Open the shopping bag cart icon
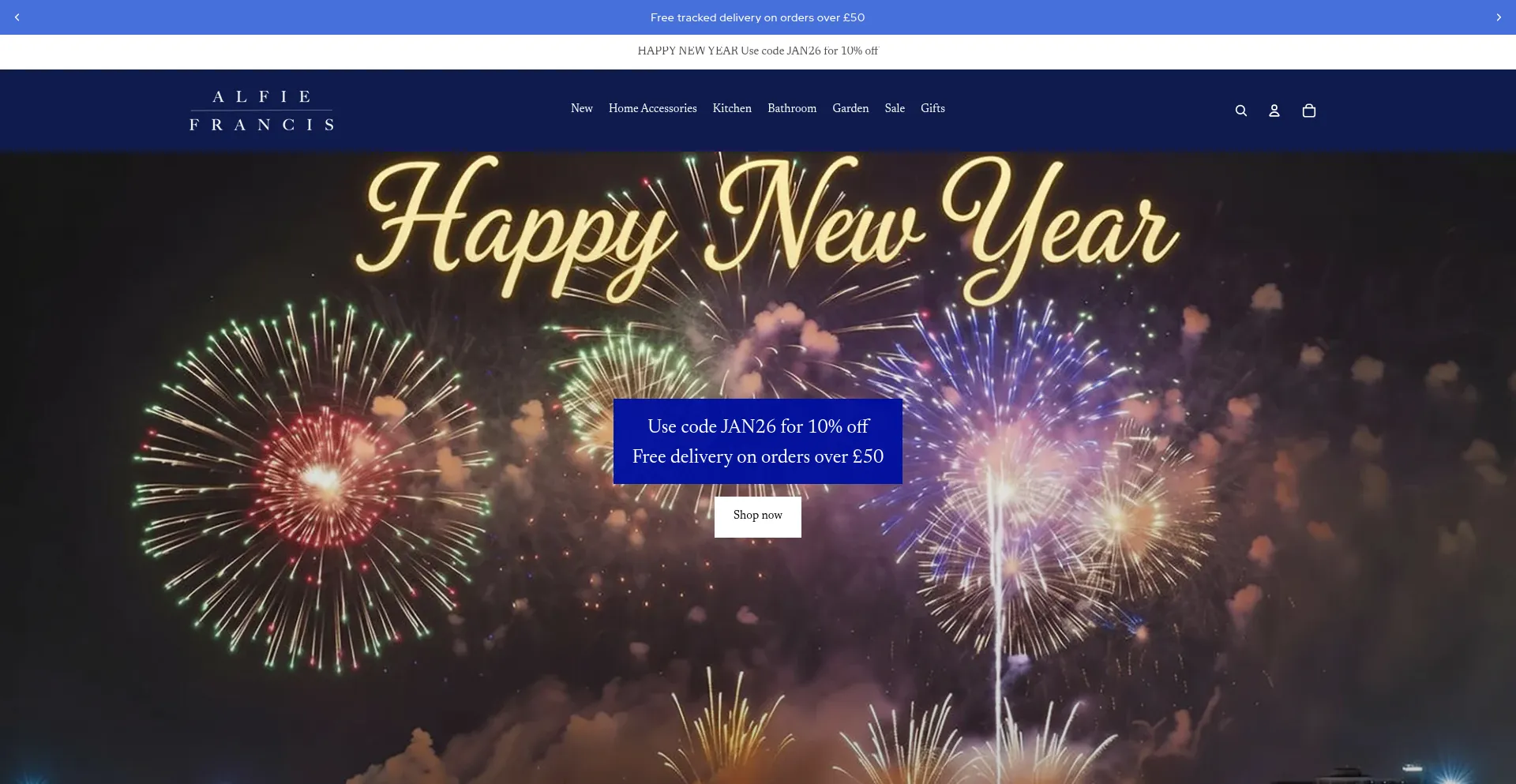The width and height of the screenshot is (1516, 784). pyautogui.click(x=1308, y=111)
